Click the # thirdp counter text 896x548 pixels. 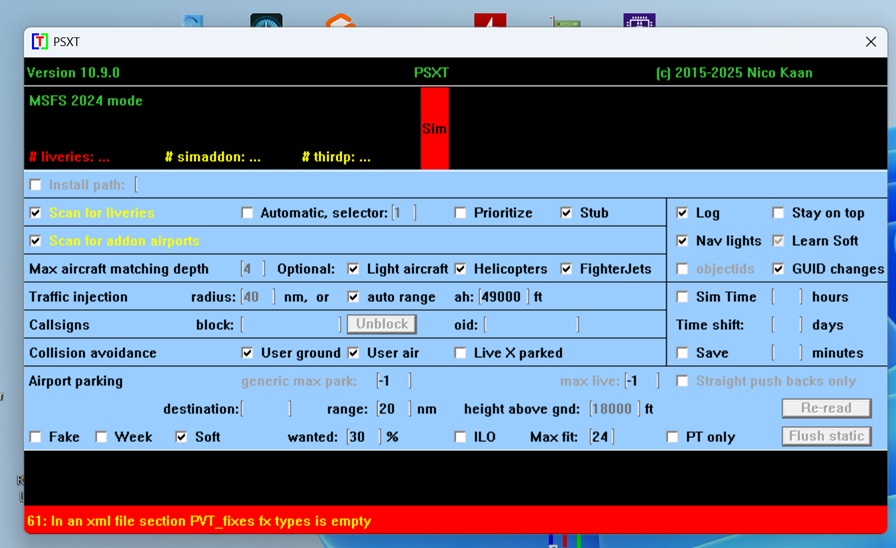(x=336, y=157)
